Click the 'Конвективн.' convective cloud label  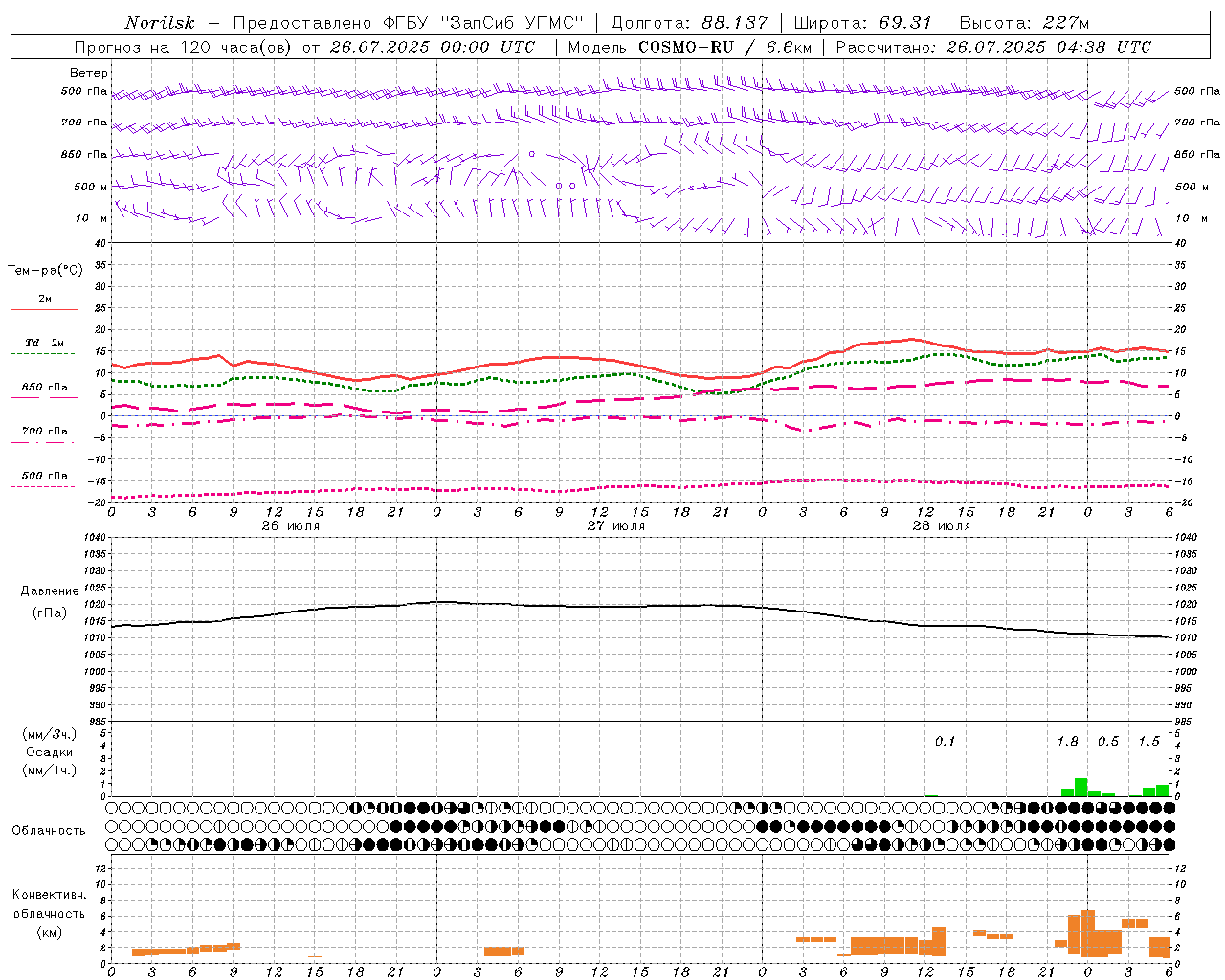[49, 895]
